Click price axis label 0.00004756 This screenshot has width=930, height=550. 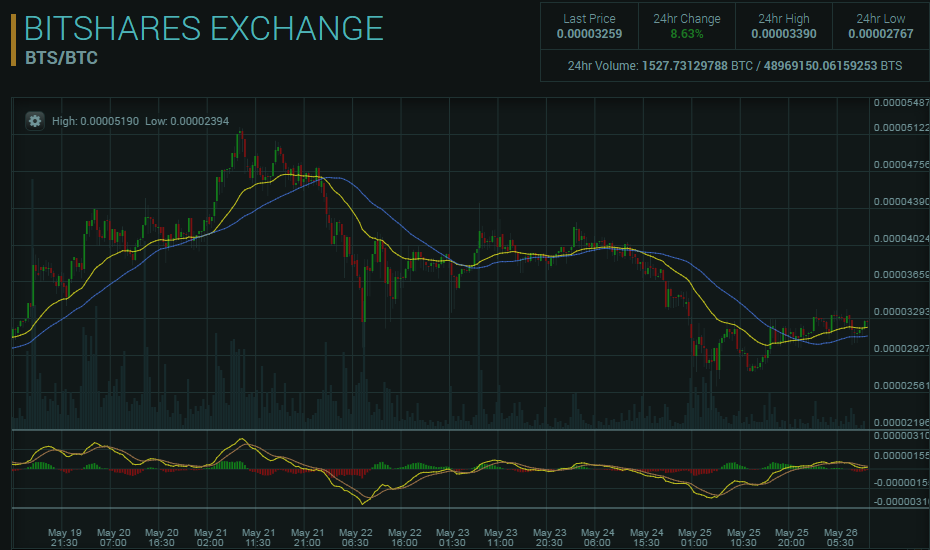pyautogui.click(x=902, y=165)
